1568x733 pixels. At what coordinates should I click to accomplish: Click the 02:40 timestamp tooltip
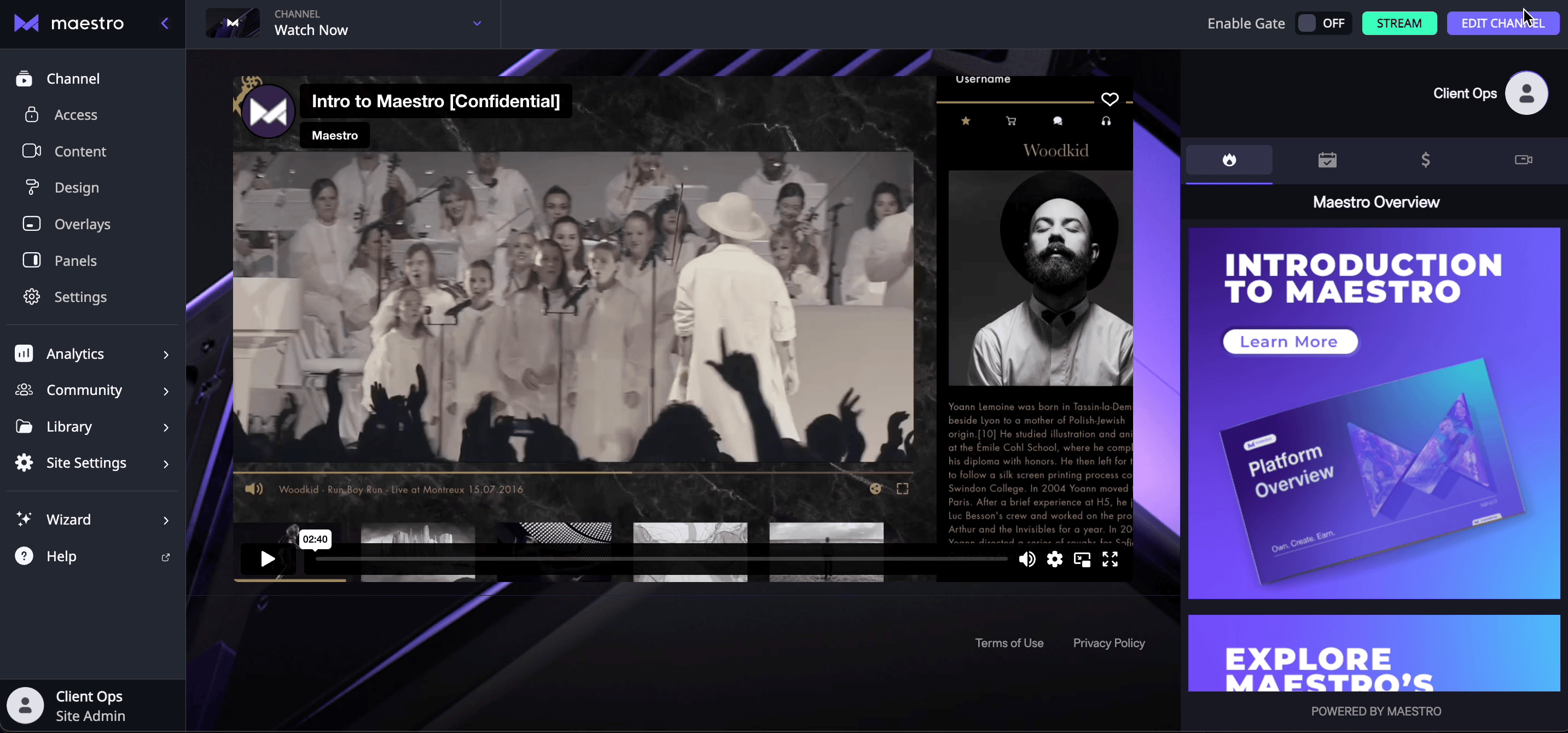coord(315,539)
